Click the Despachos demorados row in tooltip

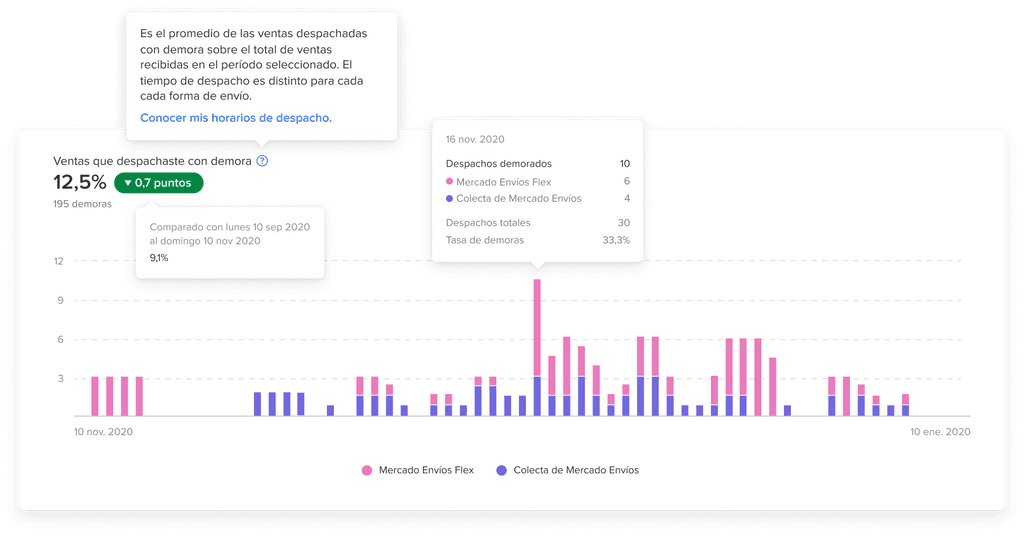tap(537, 164)
